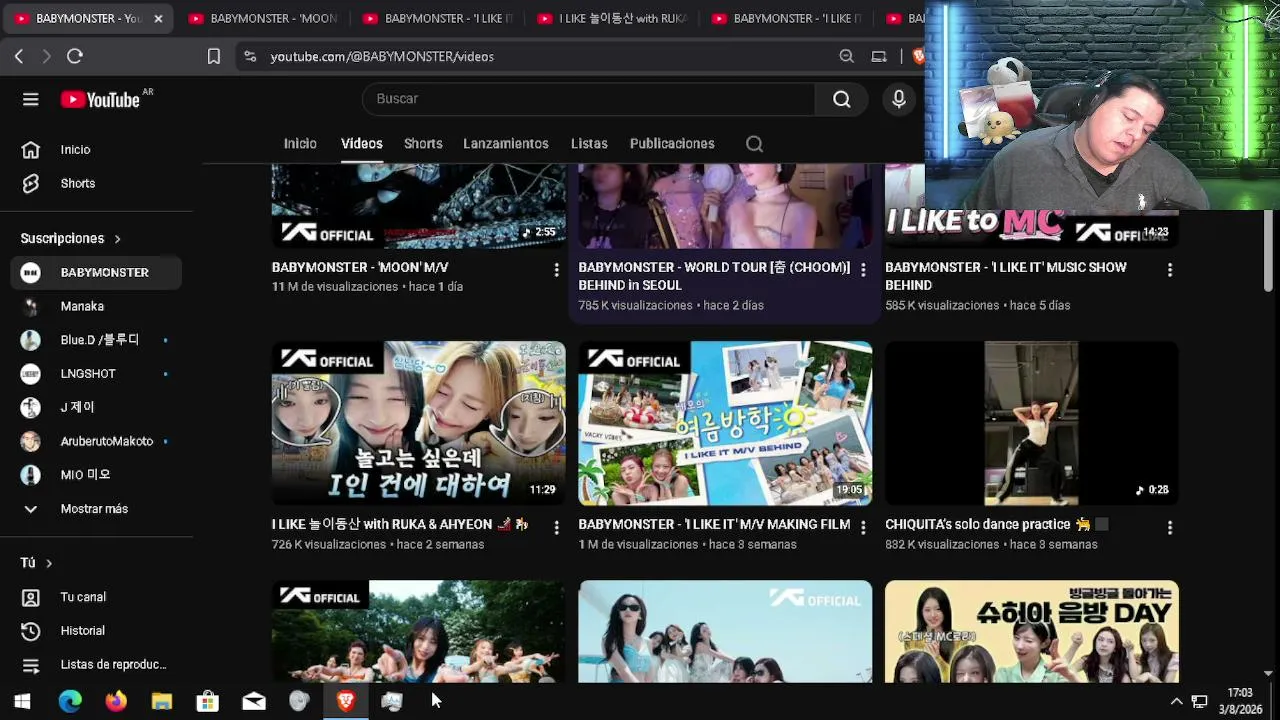Click the Buscar search field
This screenshot has height=720, width=1280.
click(589, 99)
